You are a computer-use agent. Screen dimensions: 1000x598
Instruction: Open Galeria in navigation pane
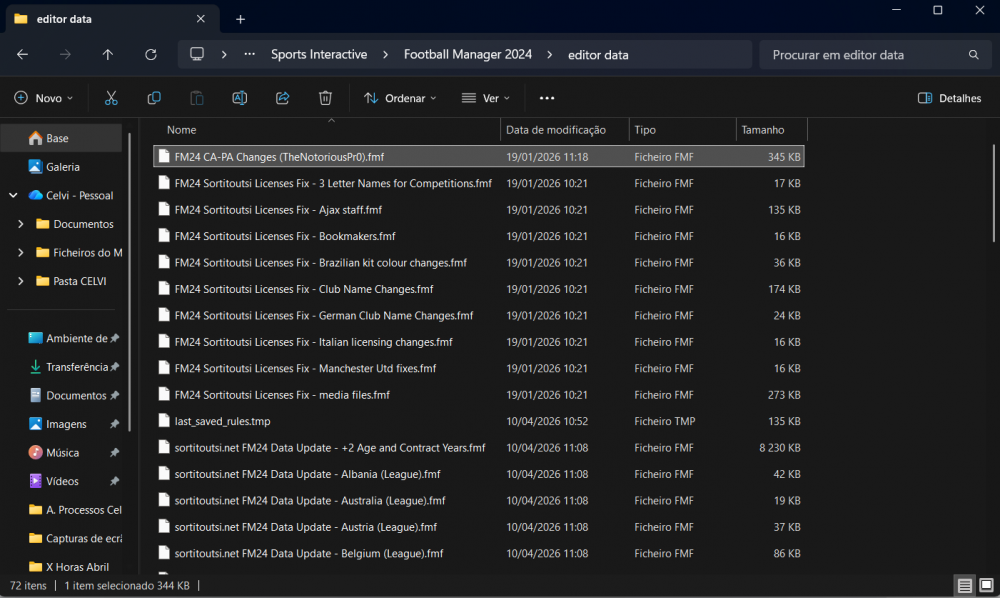tap(61, 167)
